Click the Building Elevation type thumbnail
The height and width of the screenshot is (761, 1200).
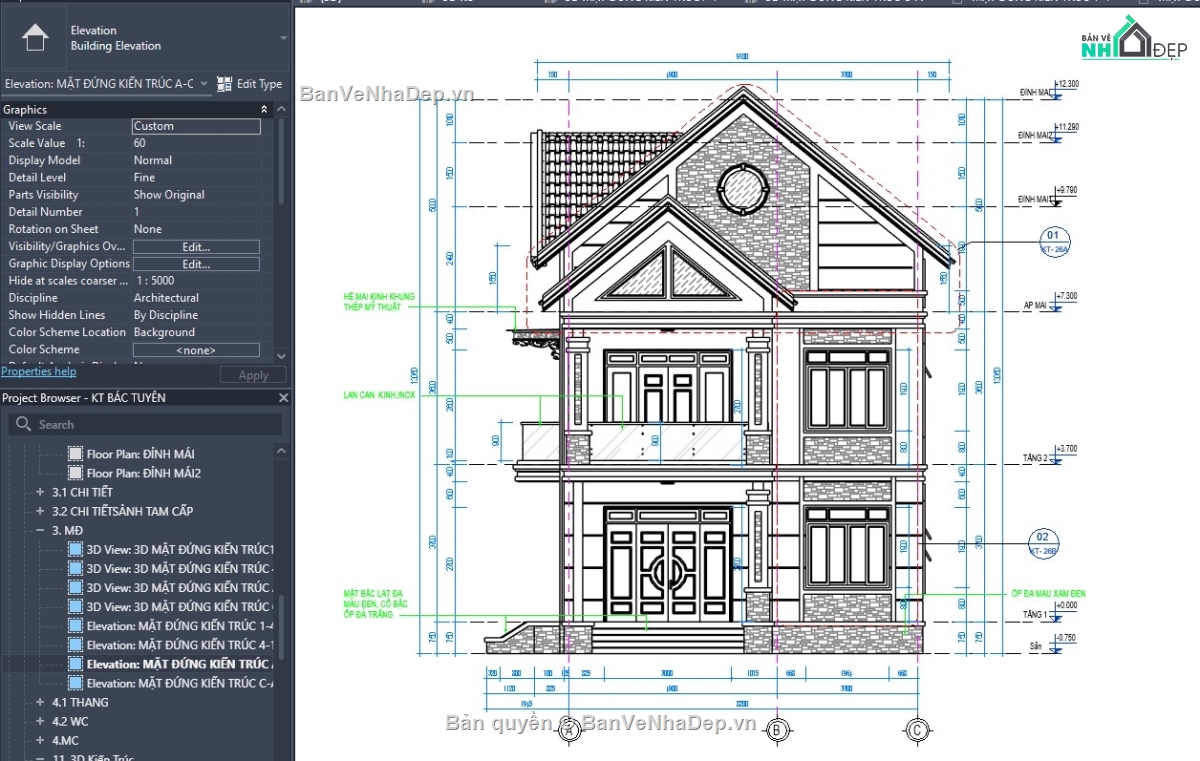(35, 39)
